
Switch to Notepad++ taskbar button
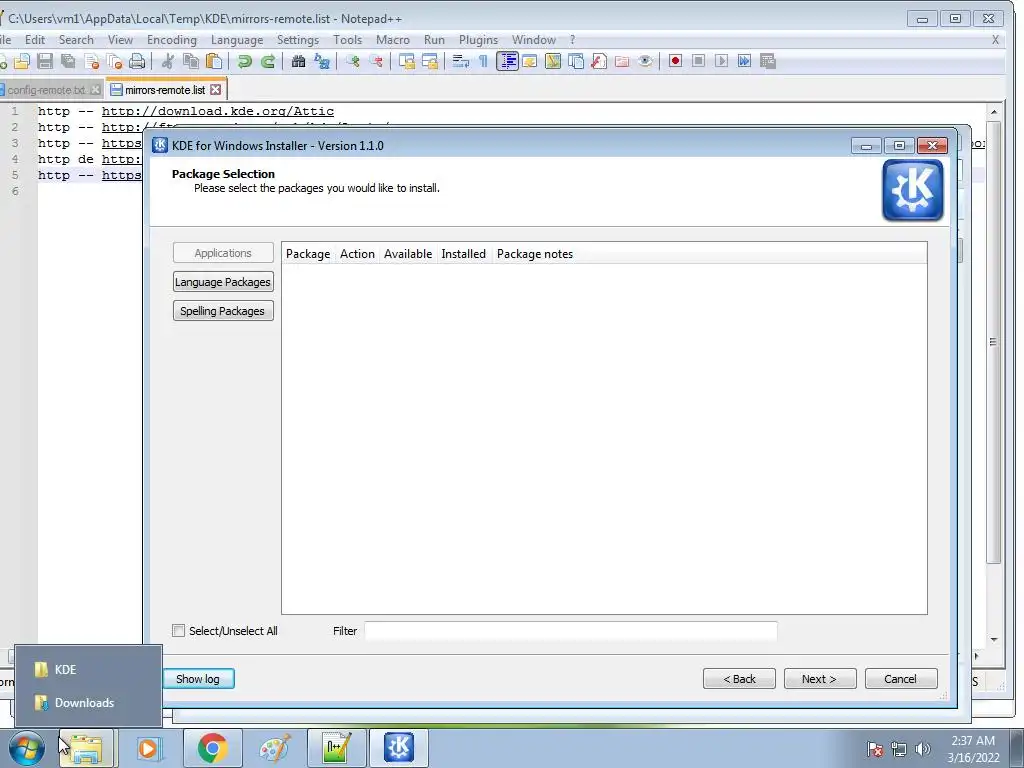(336, 748)
